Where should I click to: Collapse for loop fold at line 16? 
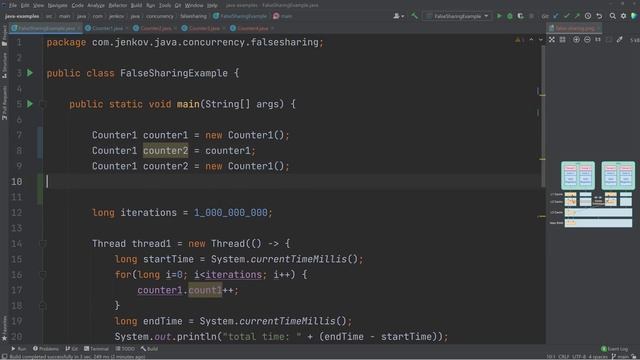[x=42, y=275]
